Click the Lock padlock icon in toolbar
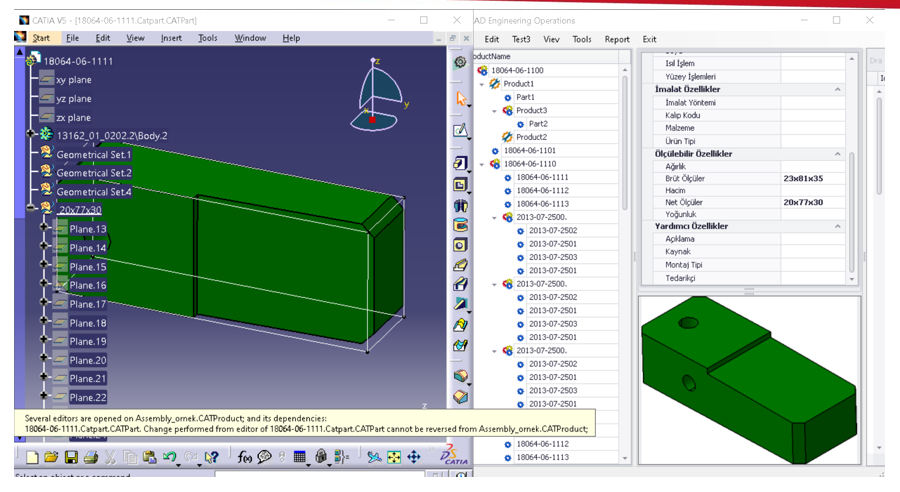 321,456
